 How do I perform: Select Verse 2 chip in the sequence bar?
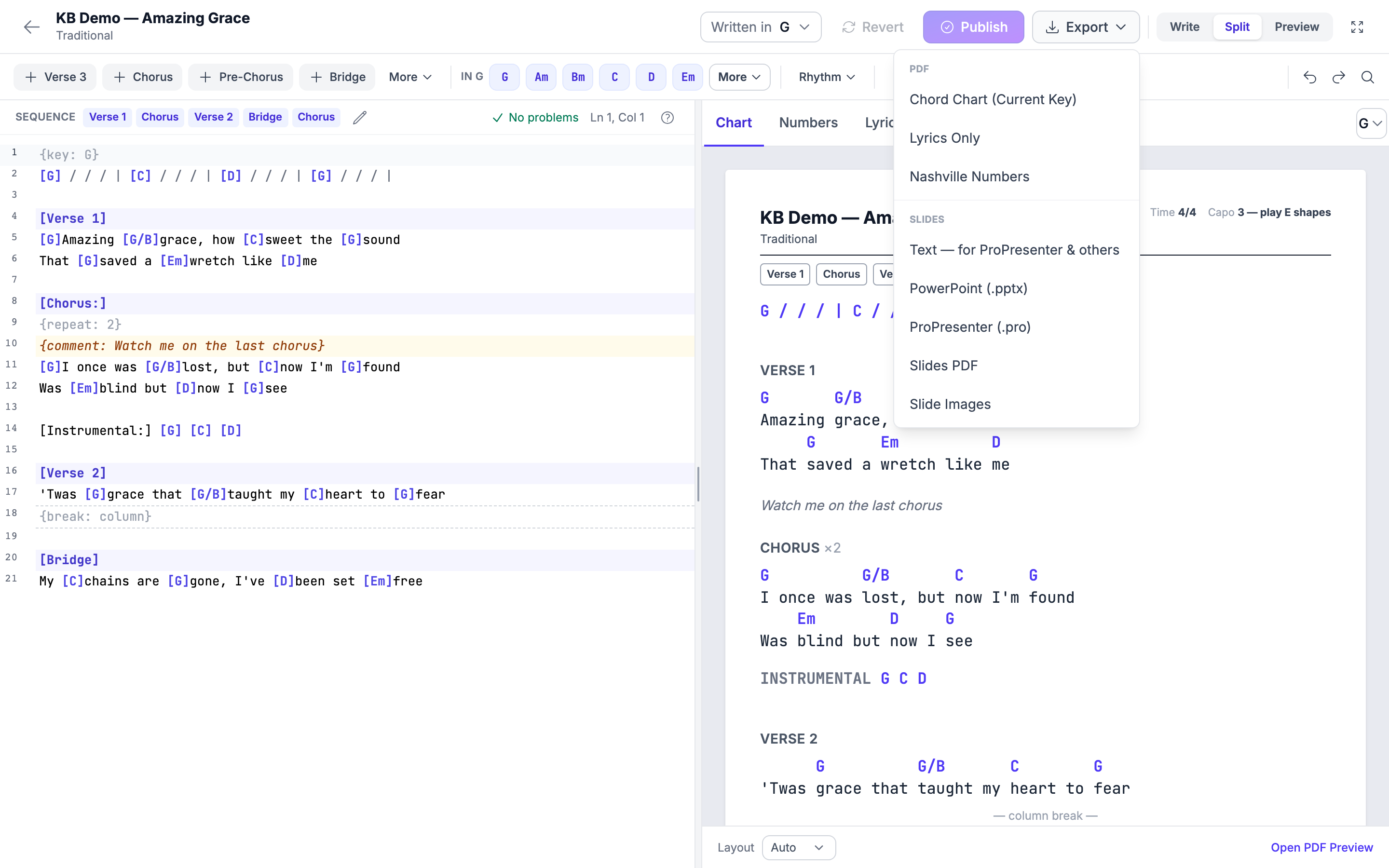click(x=213, y=117)
